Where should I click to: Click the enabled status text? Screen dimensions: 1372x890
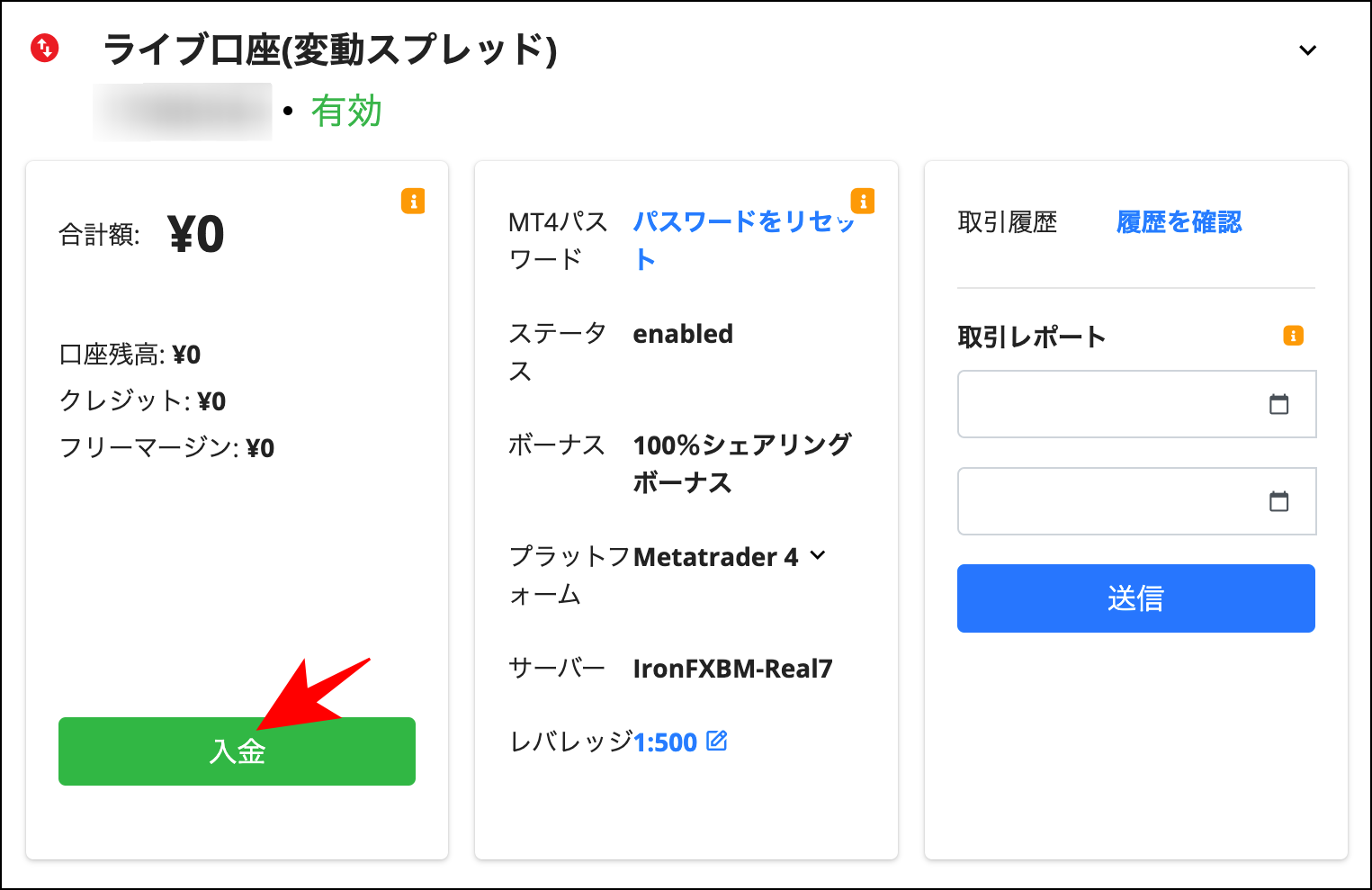(682, 334)
